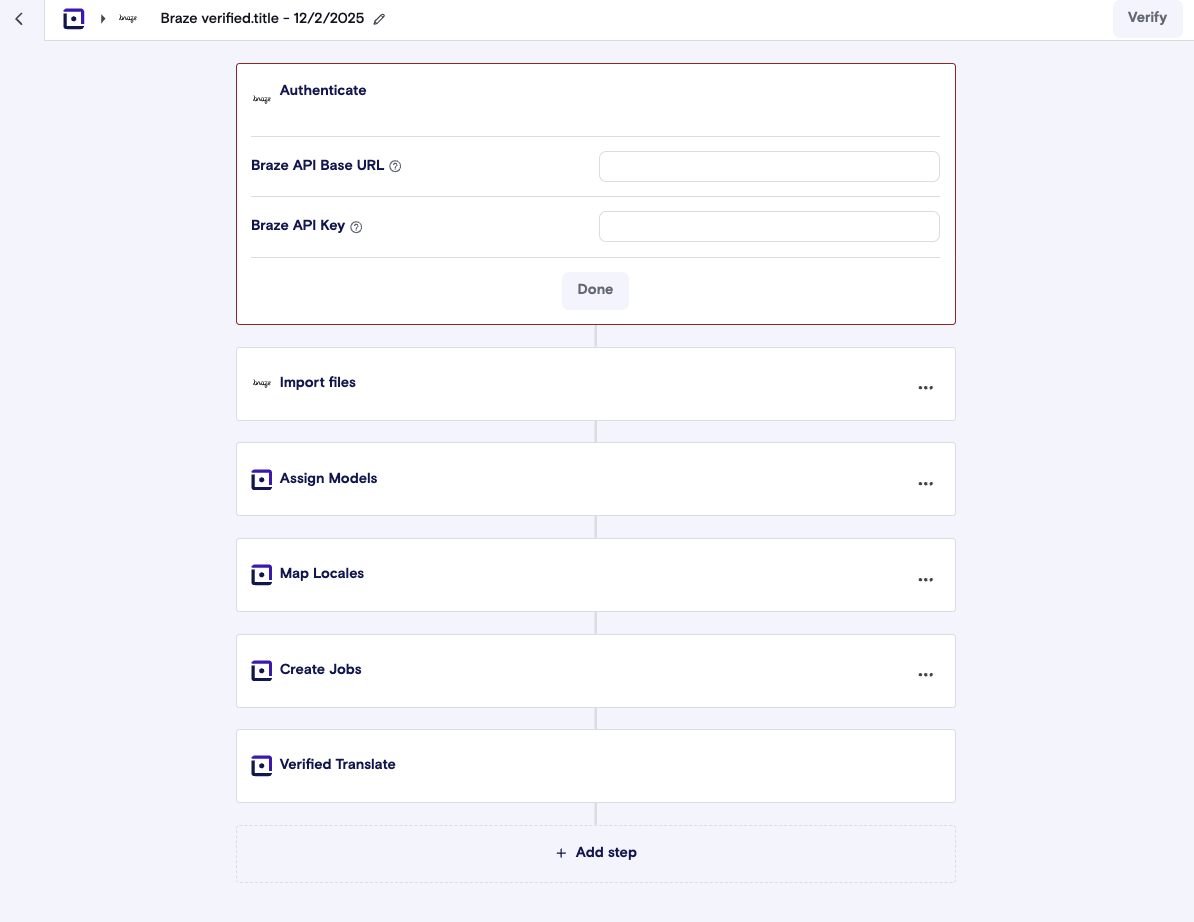Click the app logo in the breadcrumb bar
Viewport: 1194px width, 922px height.
pos(74,18)
